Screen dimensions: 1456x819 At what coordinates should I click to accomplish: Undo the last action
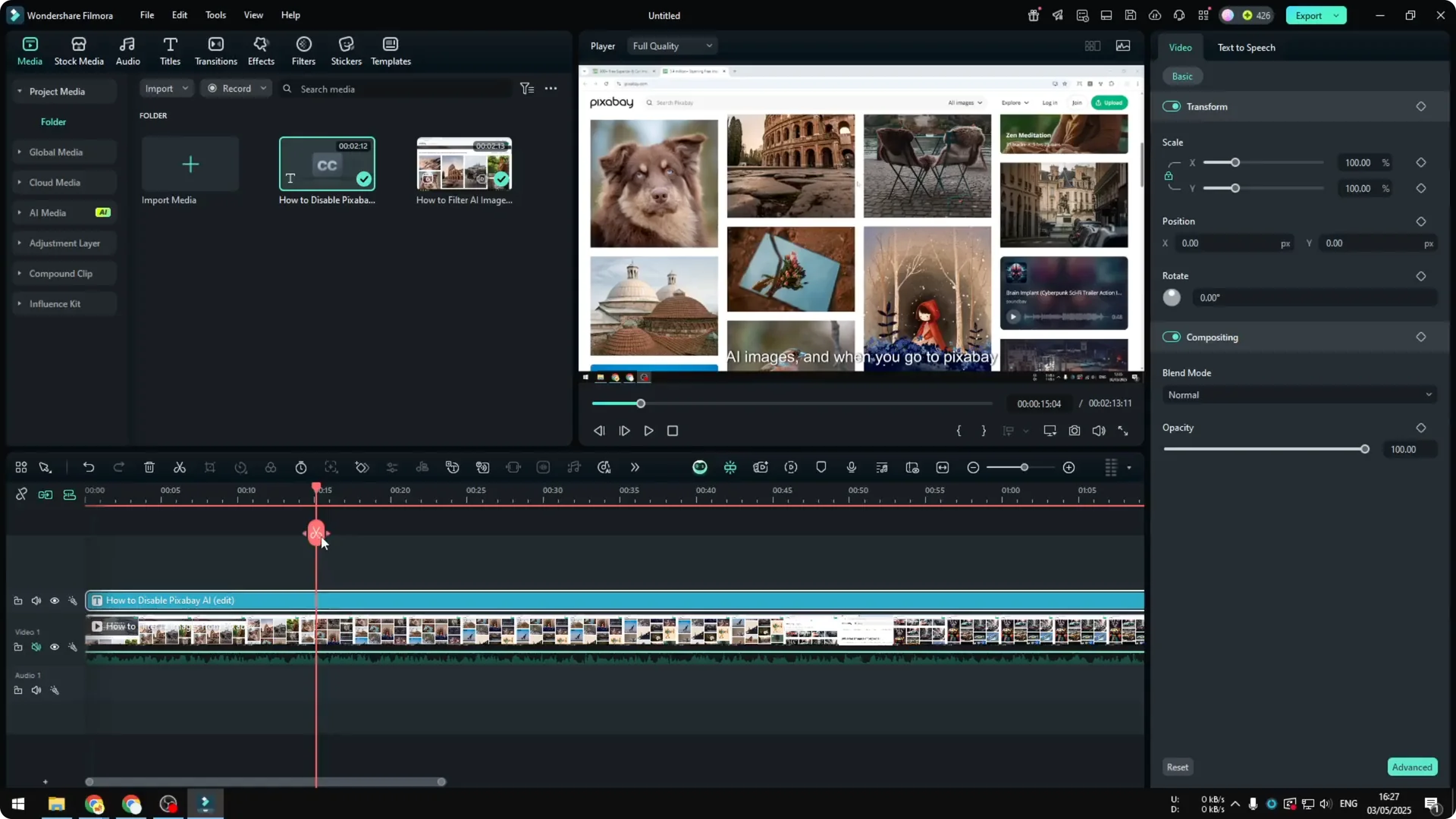89,467
